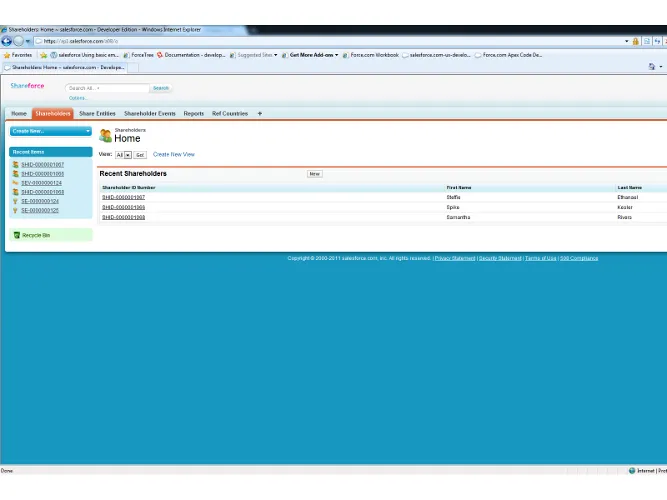667x500 pixels.
Task: Open the 508 Compliance footer link
Action: (579, 258)
